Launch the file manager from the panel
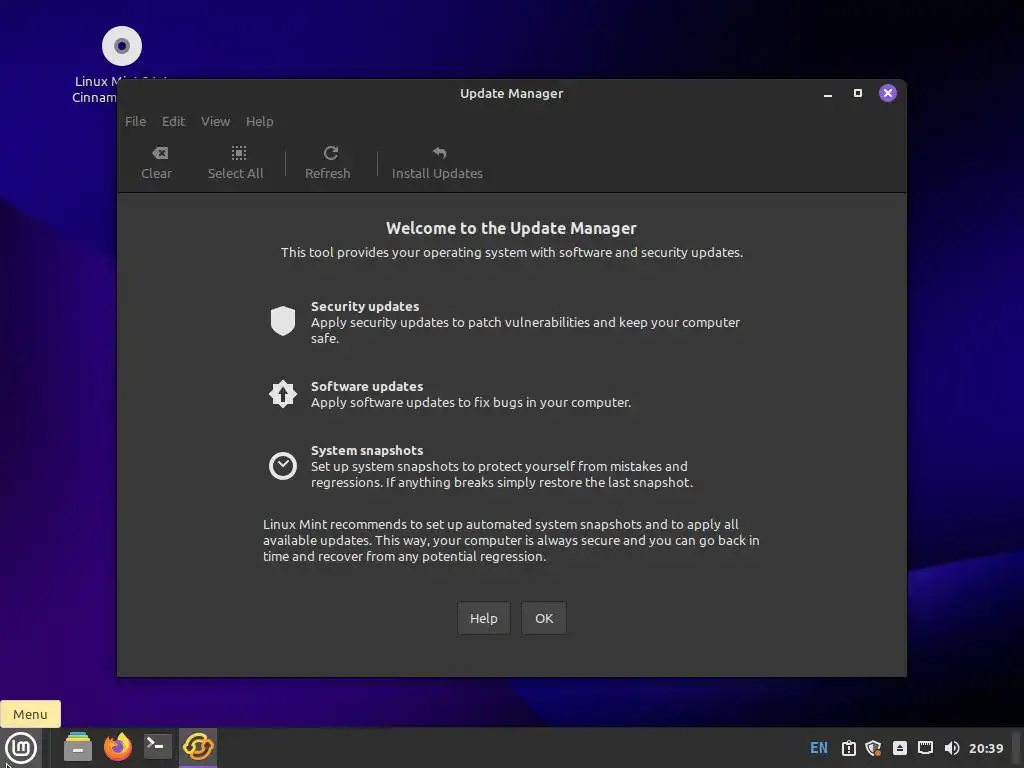Screen dimensions: 1024x768 pyautogui.click(x=78, y=747)
